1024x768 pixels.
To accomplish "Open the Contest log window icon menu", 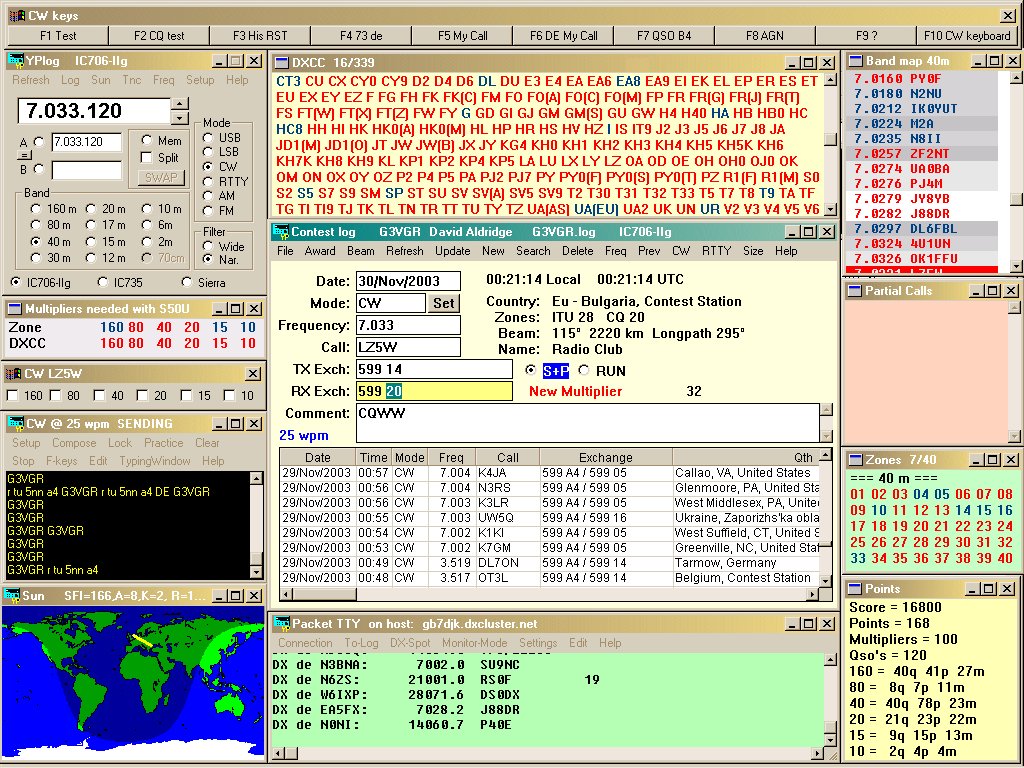I will coord(281,232).
